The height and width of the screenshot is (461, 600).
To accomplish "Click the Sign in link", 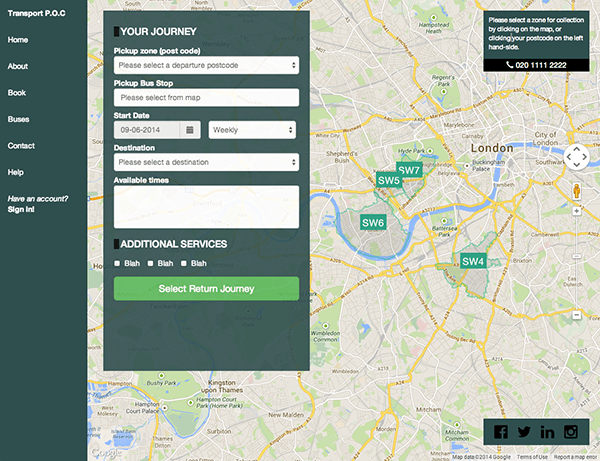I will pyautogui.click(x=21, y=209).
